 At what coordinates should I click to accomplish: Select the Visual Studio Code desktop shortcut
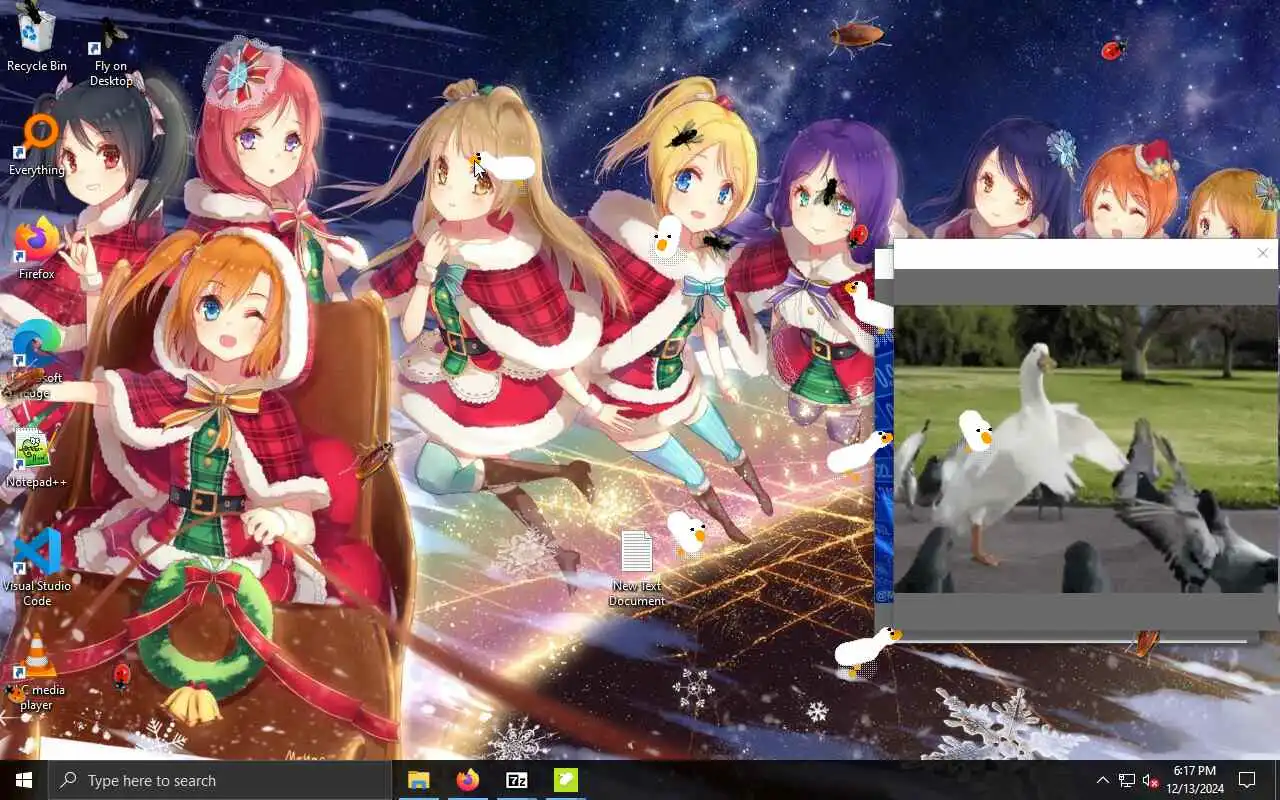tap(37, 568)
